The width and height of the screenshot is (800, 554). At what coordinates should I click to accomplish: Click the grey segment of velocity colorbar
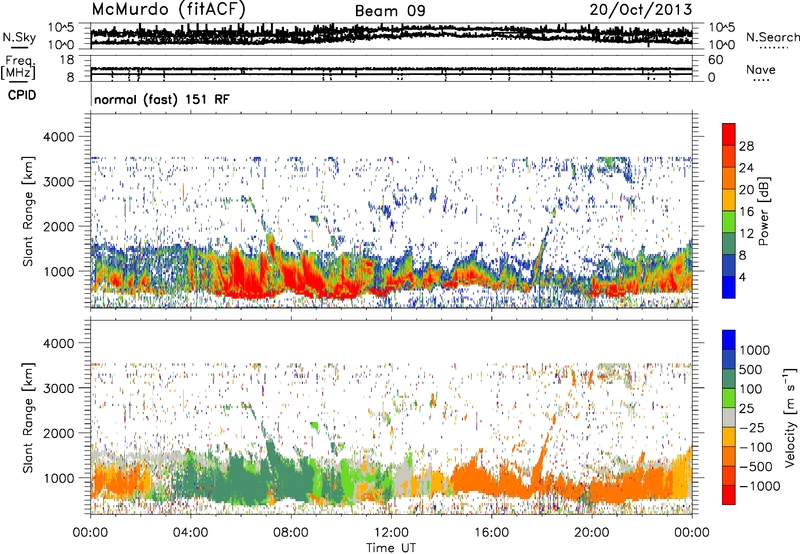[729, 418]
